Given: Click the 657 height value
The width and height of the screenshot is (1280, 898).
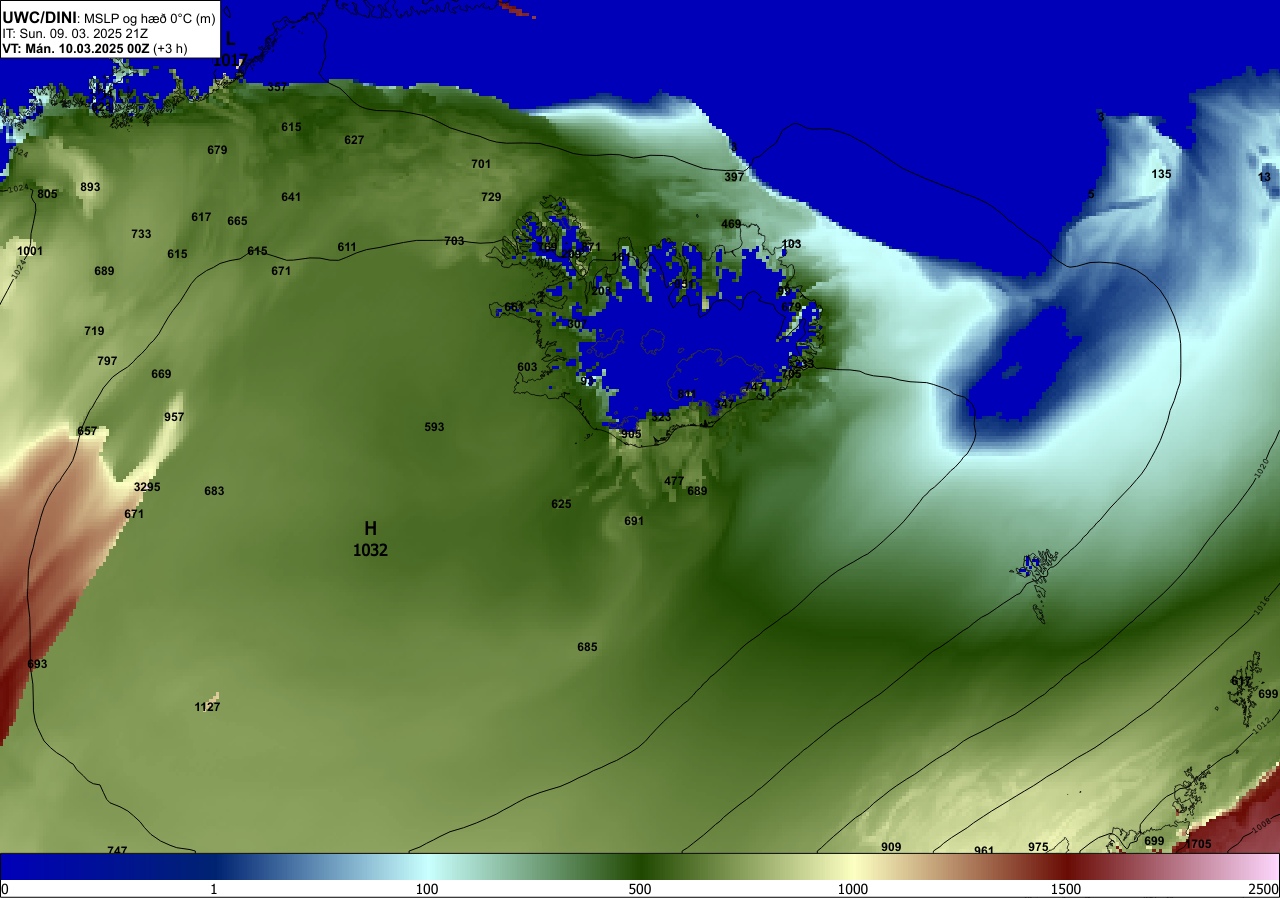Looking at the screenshot, I should [x=87, y=431].
